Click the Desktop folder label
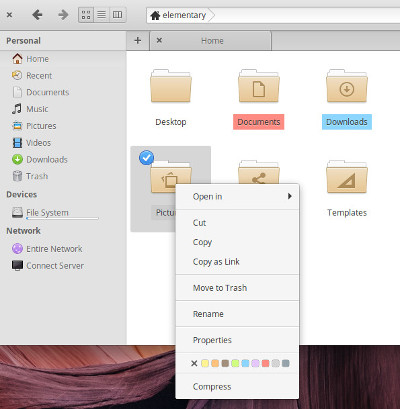Image resolution: width=400 pixels, height=409 pixels. (171, 122)
